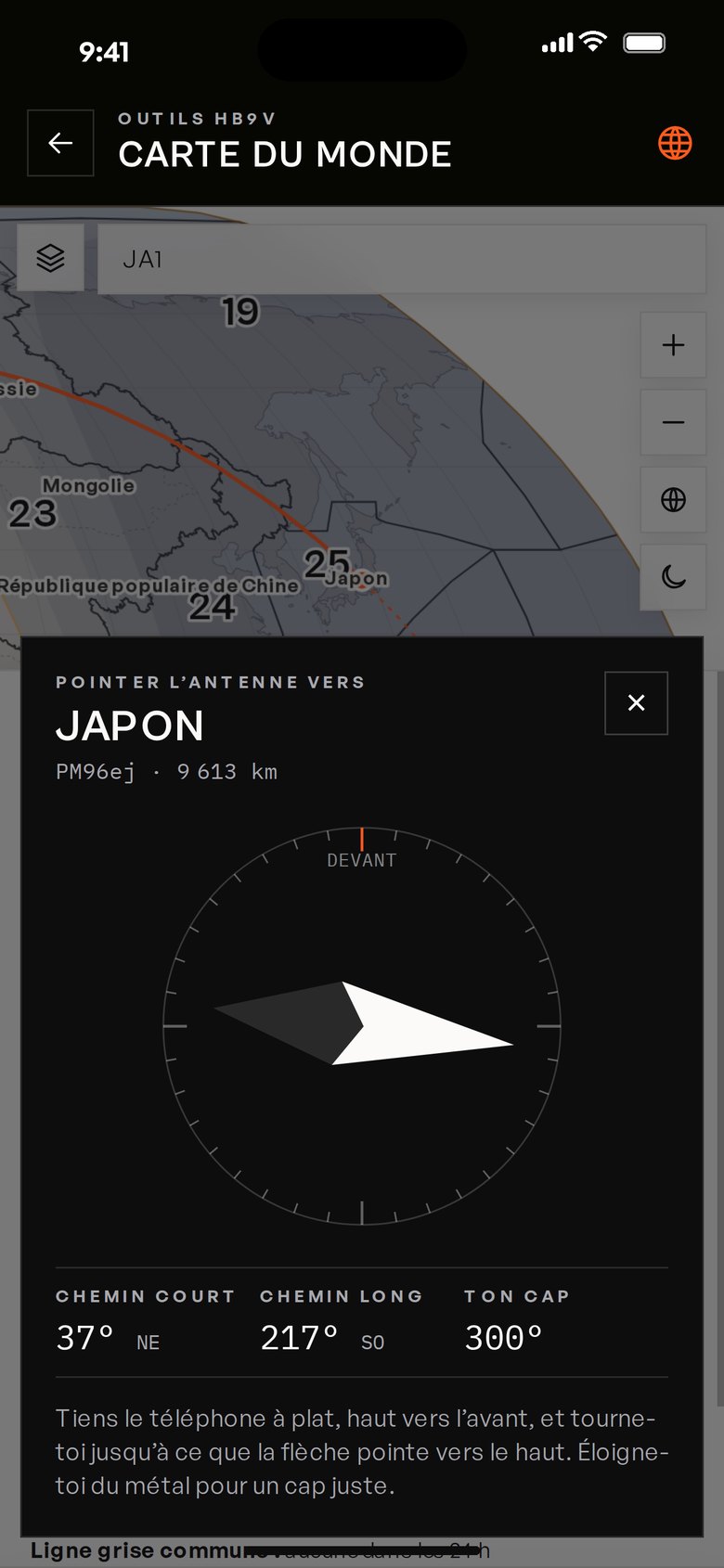
Task: Close the Japon antenna pointing panel
Action: [636, 702]
